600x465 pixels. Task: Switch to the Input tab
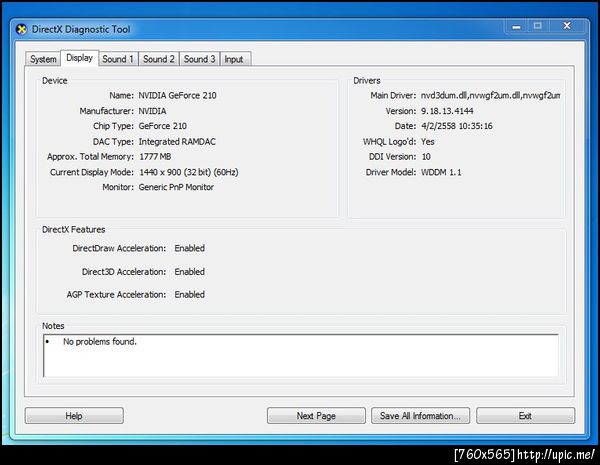point(234,59)
